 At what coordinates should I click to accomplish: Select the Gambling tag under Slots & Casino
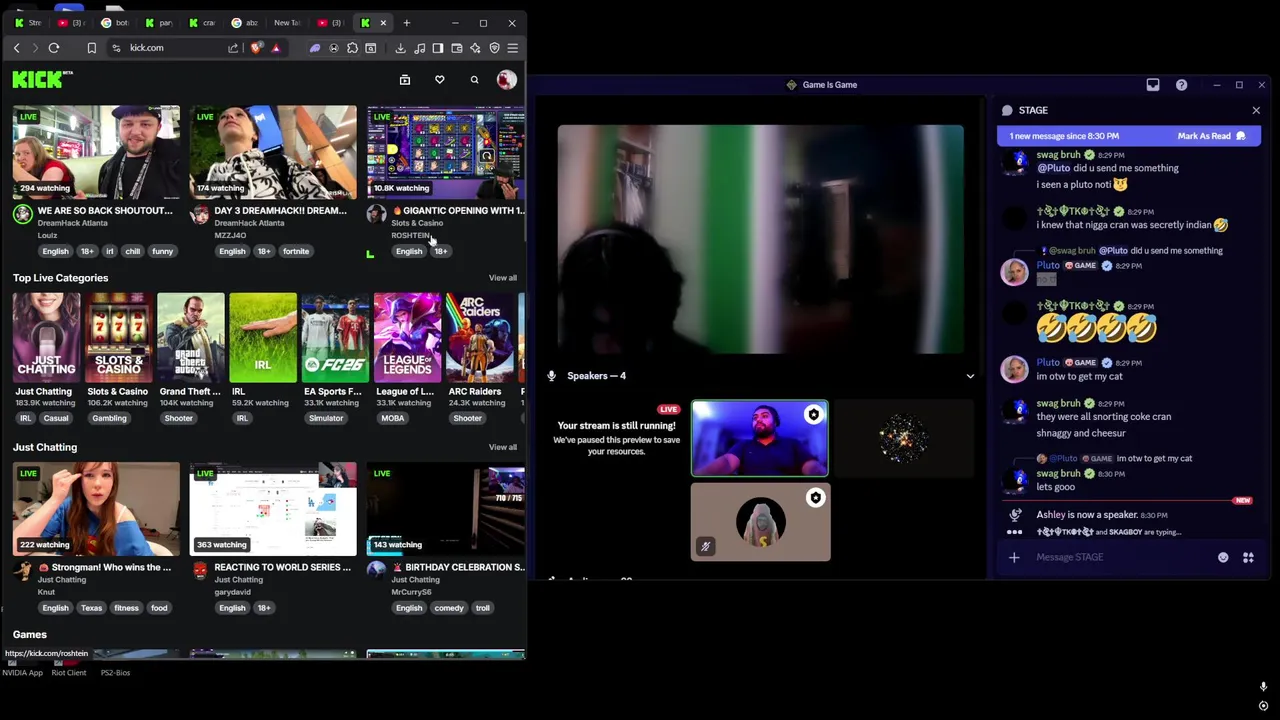pyautogui.click(x=109, y=418)
